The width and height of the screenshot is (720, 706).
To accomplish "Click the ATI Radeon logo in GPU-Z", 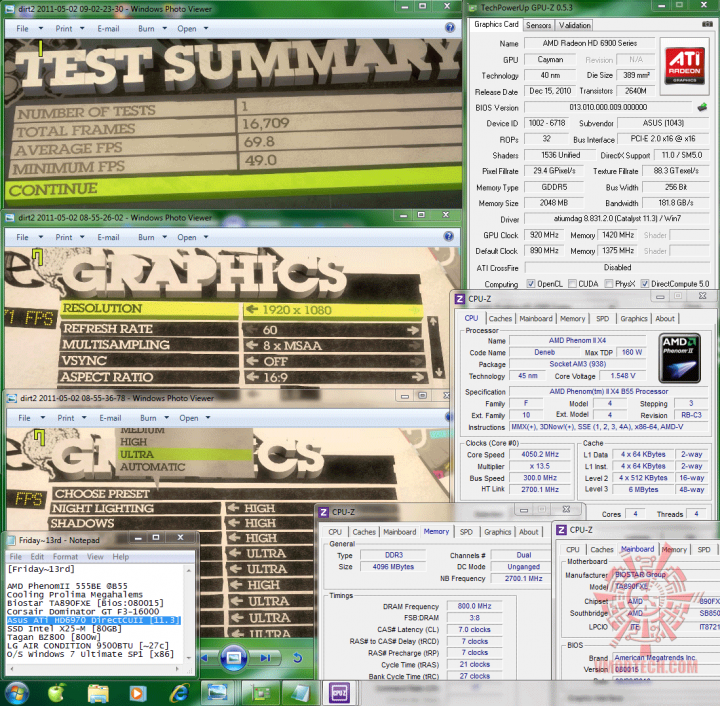I will (x=684, y=67).
